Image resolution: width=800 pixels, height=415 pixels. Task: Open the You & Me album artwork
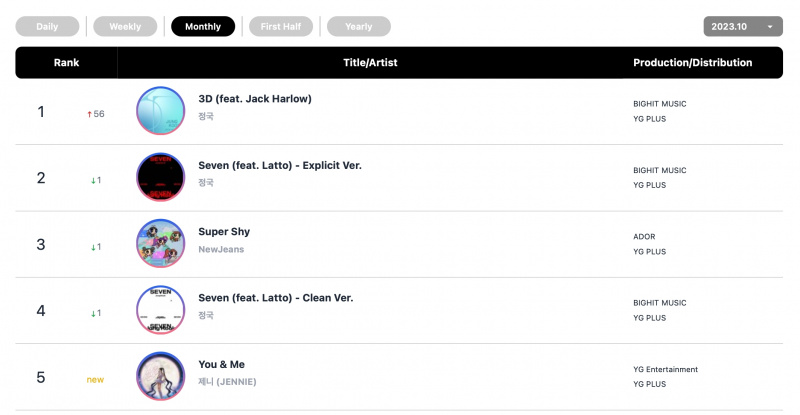pos(161,376)
